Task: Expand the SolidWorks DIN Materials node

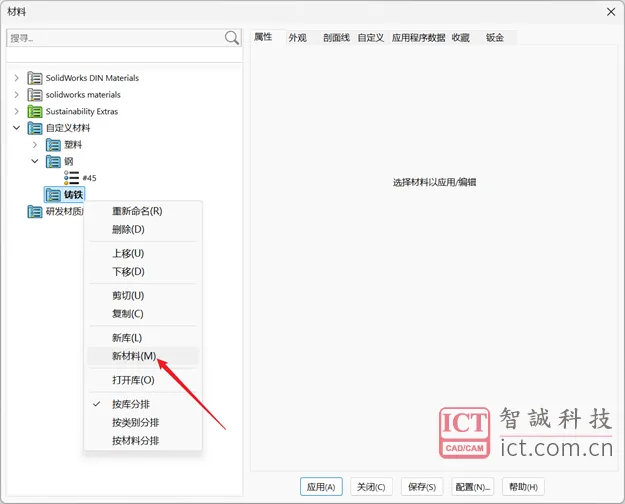Action: tap(16, 78)
